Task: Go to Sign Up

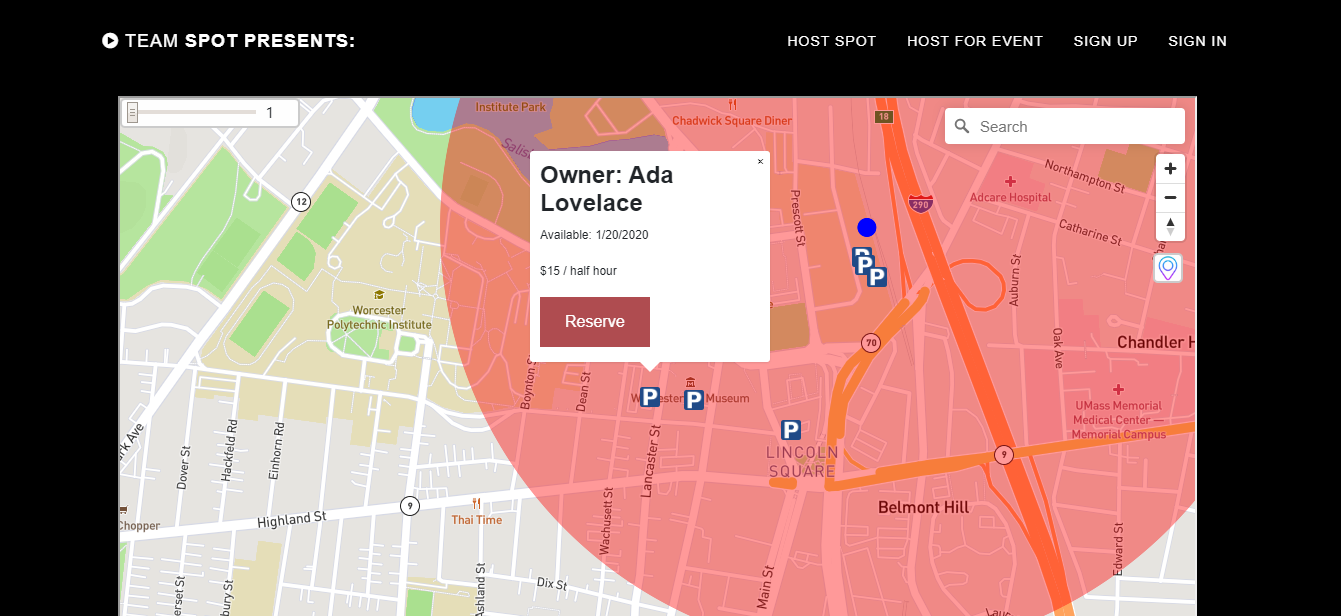Action: point(1105,41)
